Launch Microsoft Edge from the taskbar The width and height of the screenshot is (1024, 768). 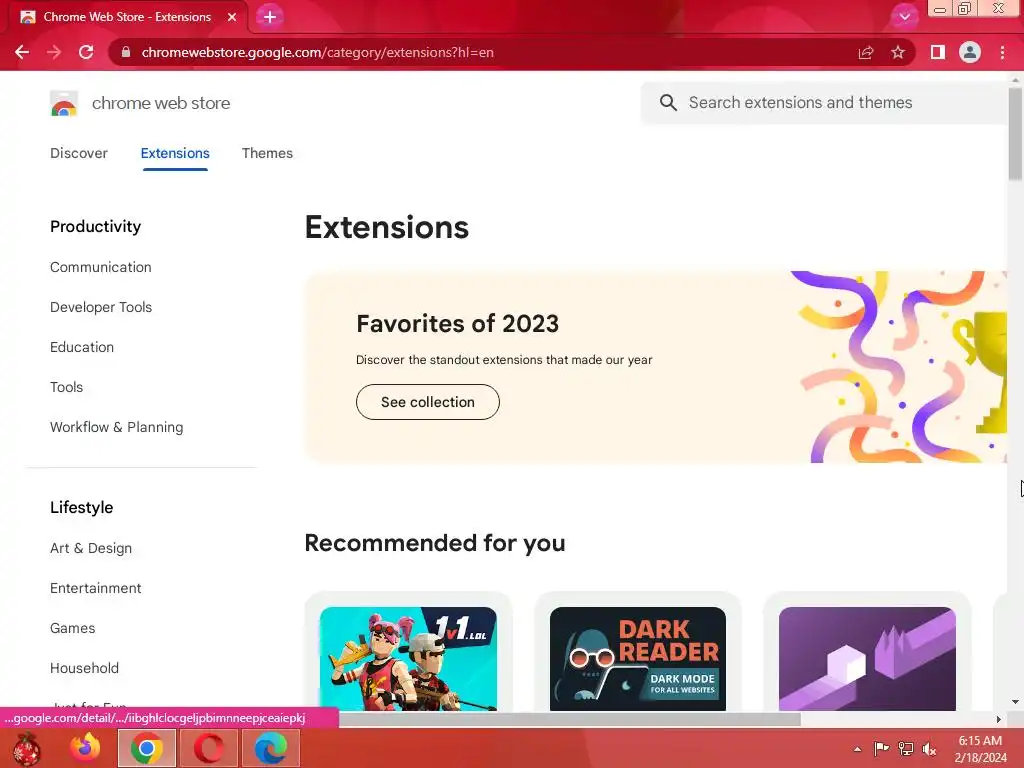[270, 748]
